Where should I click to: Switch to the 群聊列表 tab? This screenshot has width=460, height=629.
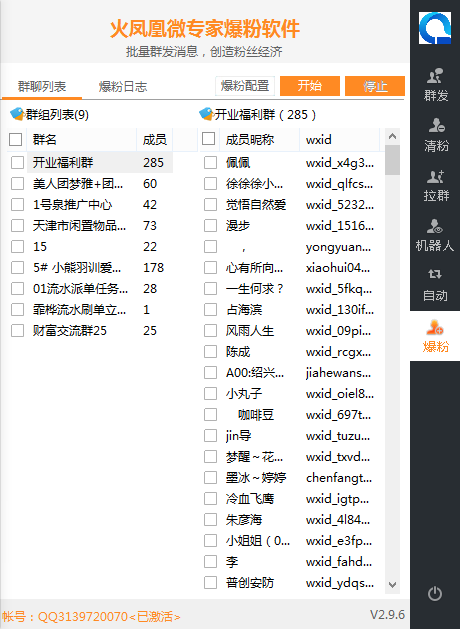tap(42, 87)
